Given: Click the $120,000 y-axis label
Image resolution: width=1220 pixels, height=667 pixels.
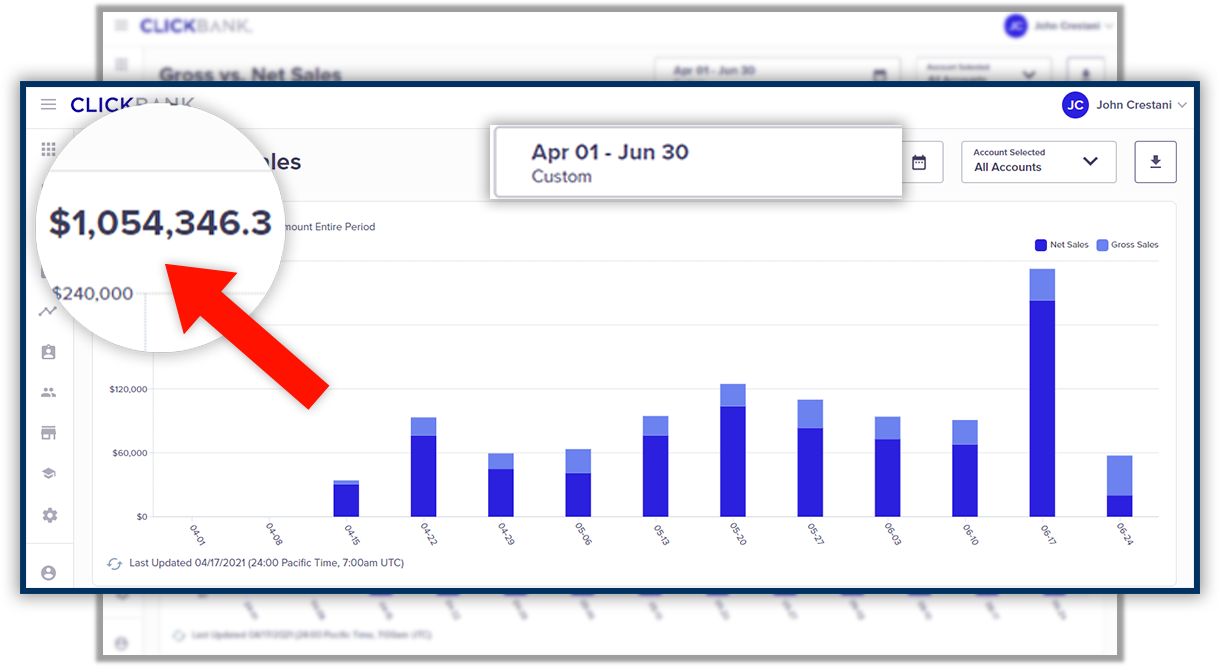Looking at the screenshot, I should point(128,389).
